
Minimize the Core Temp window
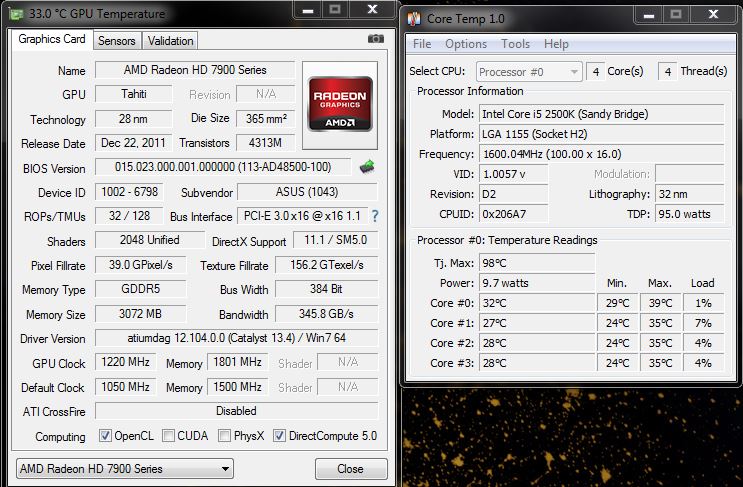tap(649, 15)
